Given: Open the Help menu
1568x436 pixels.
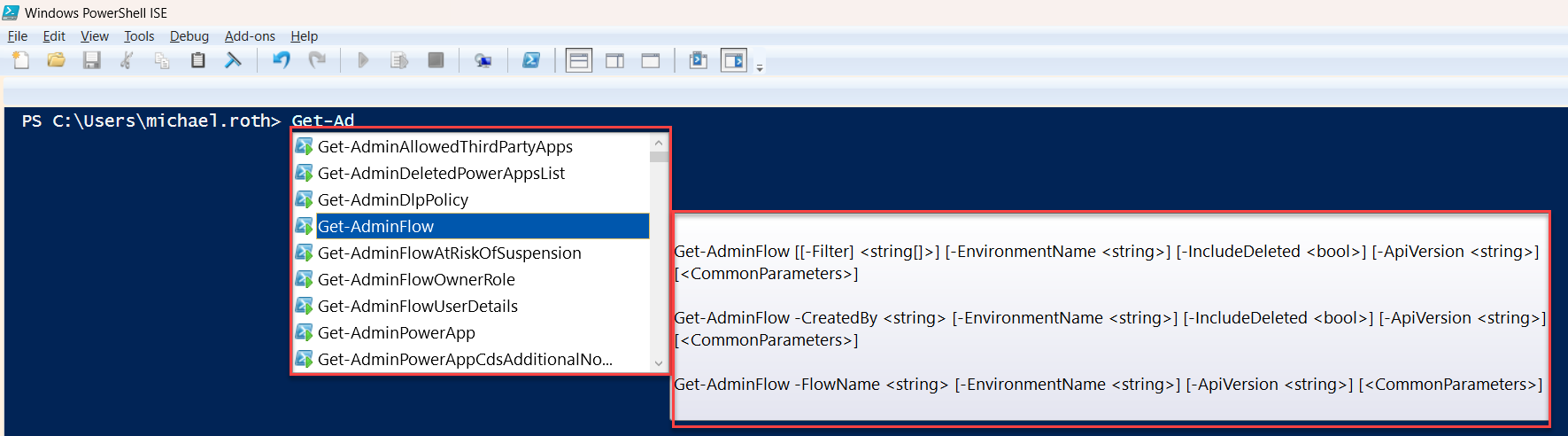Looking at the screenshot, I should point(305,36).
